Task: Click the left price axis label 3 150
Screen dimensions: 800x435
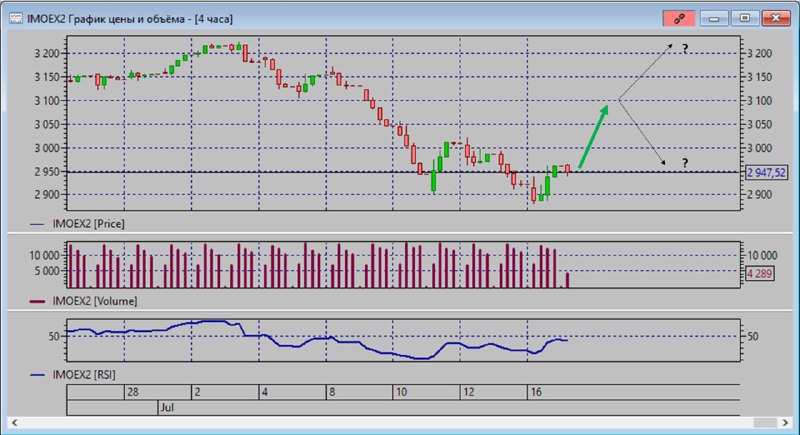Action: click(x=47, y=77)
